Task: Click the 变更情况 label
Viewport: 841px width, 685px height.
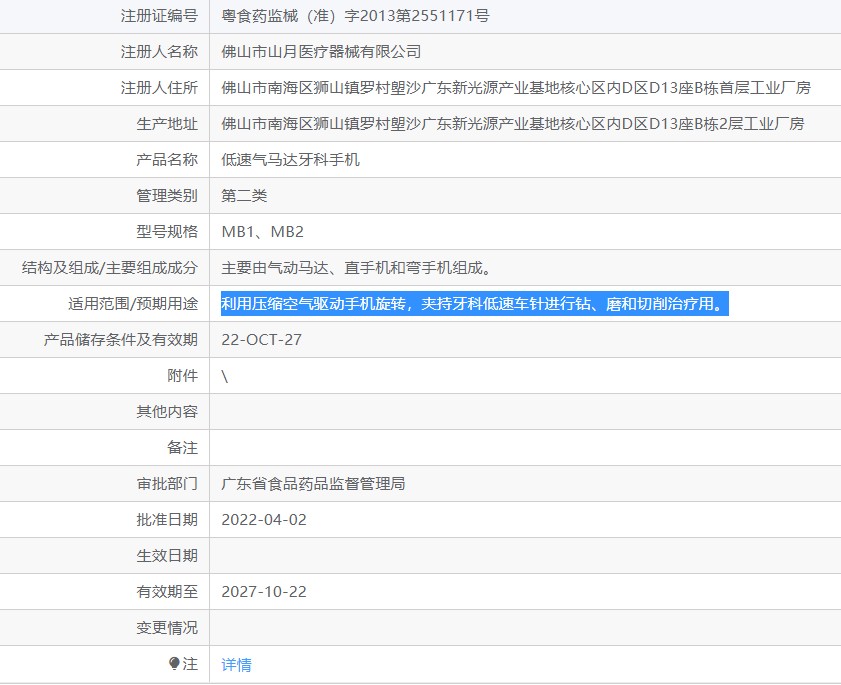Action: tap(167, 628)
